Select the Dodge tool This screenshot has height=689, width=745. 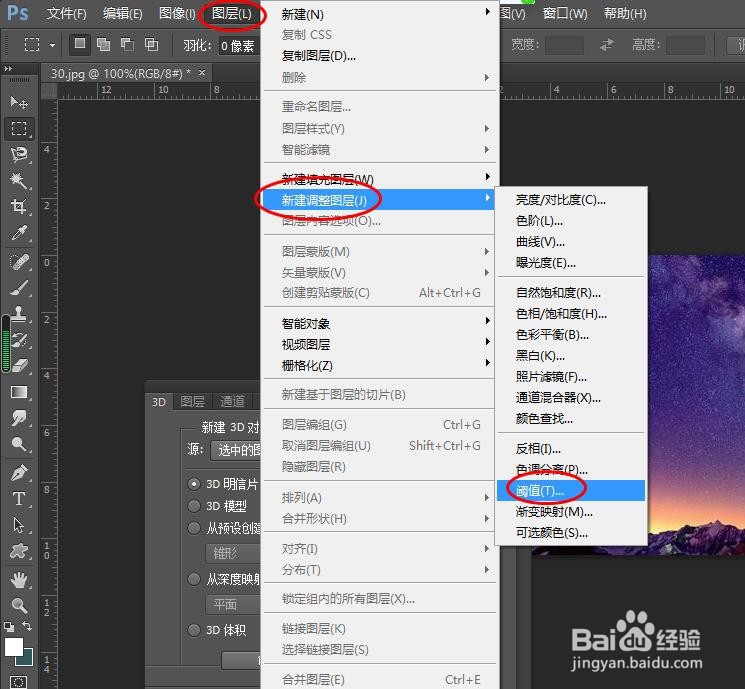click(x=19, y=444)
